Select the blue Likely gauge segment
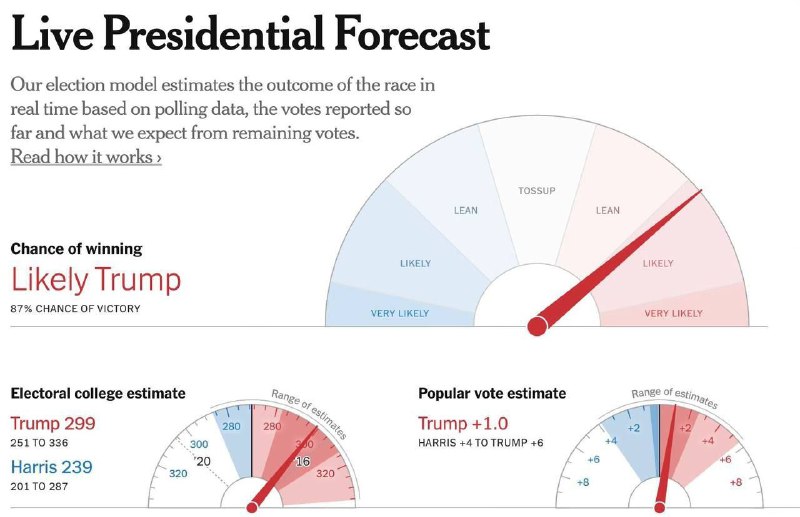 (x=415, y=263)
